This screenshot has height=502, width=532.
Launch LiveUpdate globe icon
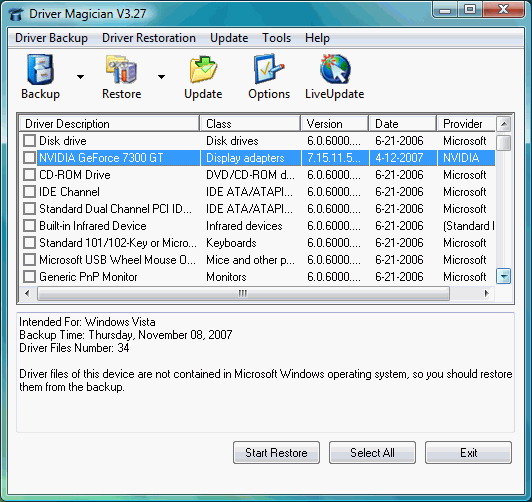(x=335, y=69)
